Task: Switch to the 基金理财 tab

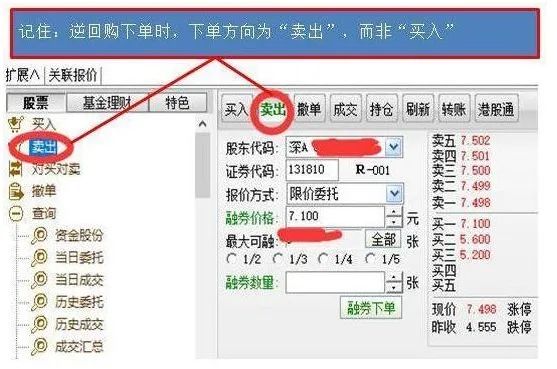Action: pyautogui.click(x=107, y=103)
